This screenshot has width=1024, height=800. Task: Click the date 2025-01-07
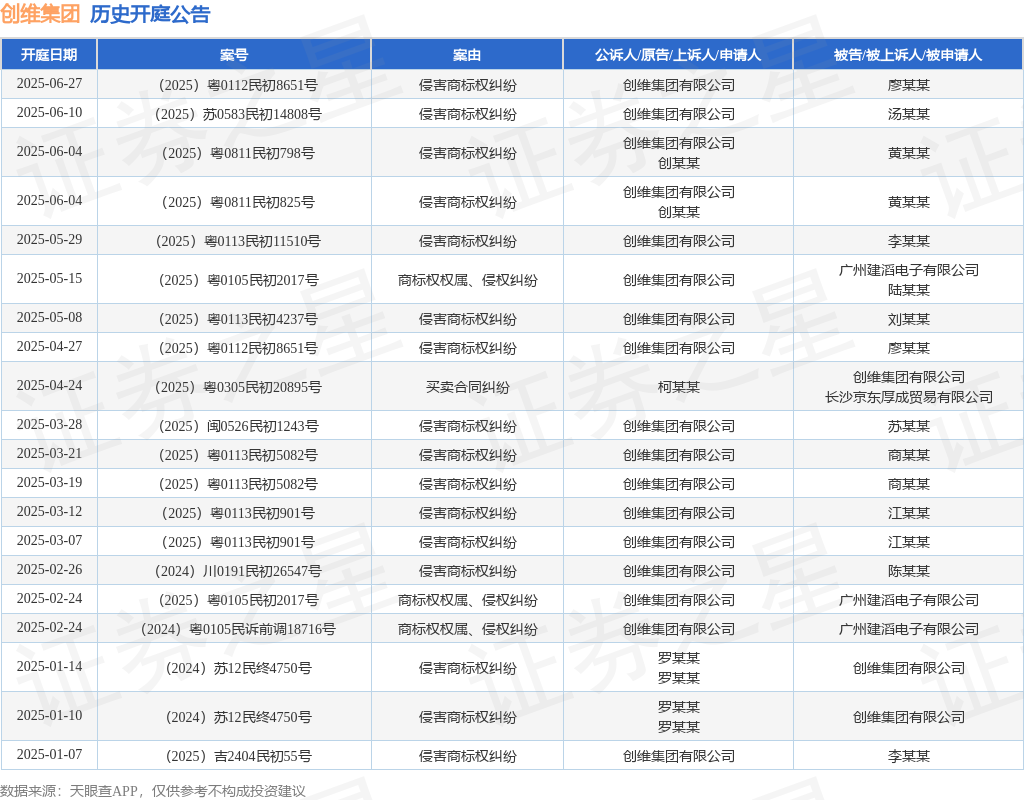click(x=49, y=755)
